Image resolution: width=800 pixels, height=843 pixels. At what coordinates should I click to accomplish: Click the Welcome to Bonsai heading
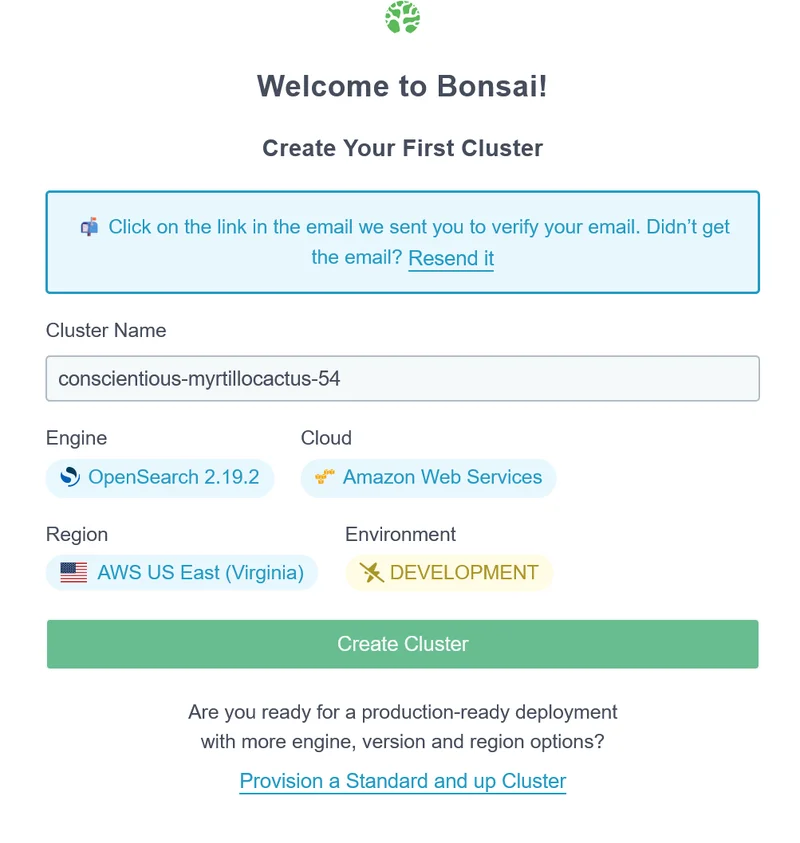[x=401, y=87]
